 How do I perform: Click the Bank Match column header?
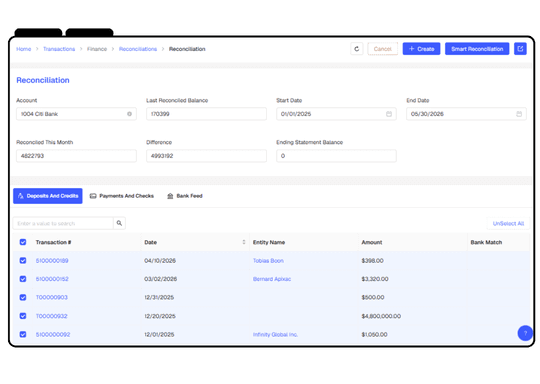coord(486,242)
